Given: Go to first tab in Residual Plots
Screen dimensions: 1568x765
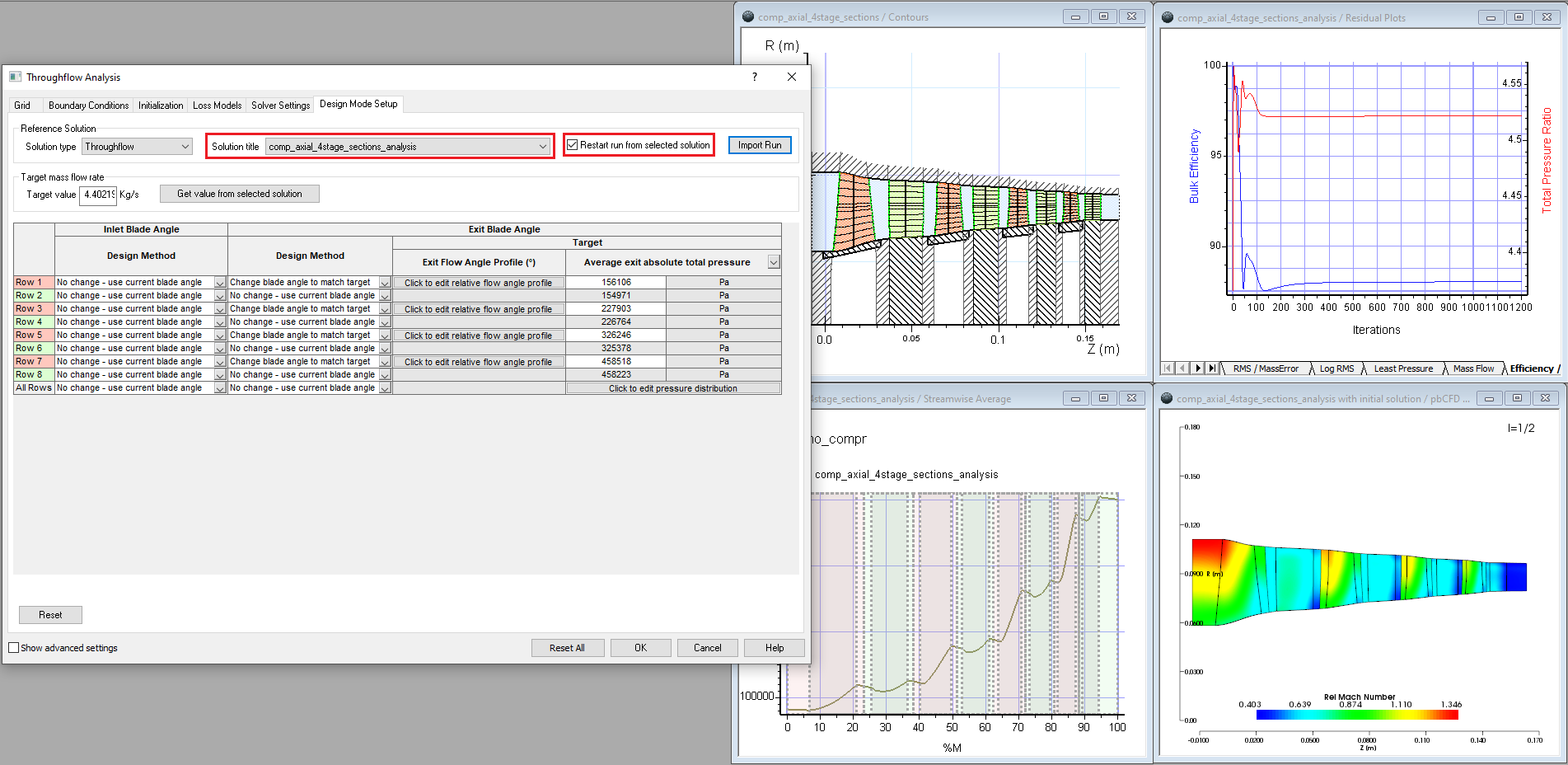Looking at the screenshot, I should [x=1168, y=368].
